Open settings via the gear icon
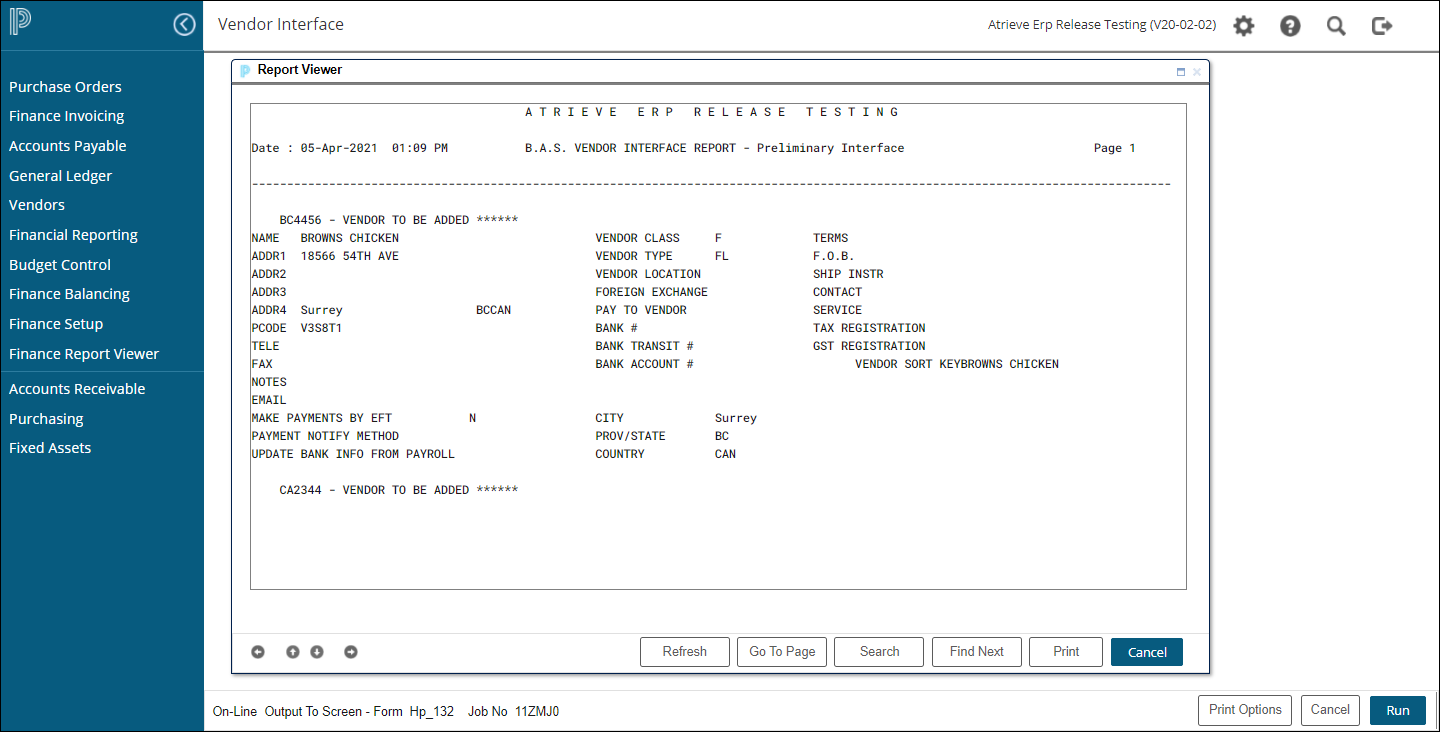The image size is (1440, 732). (x=1243, y=26)
